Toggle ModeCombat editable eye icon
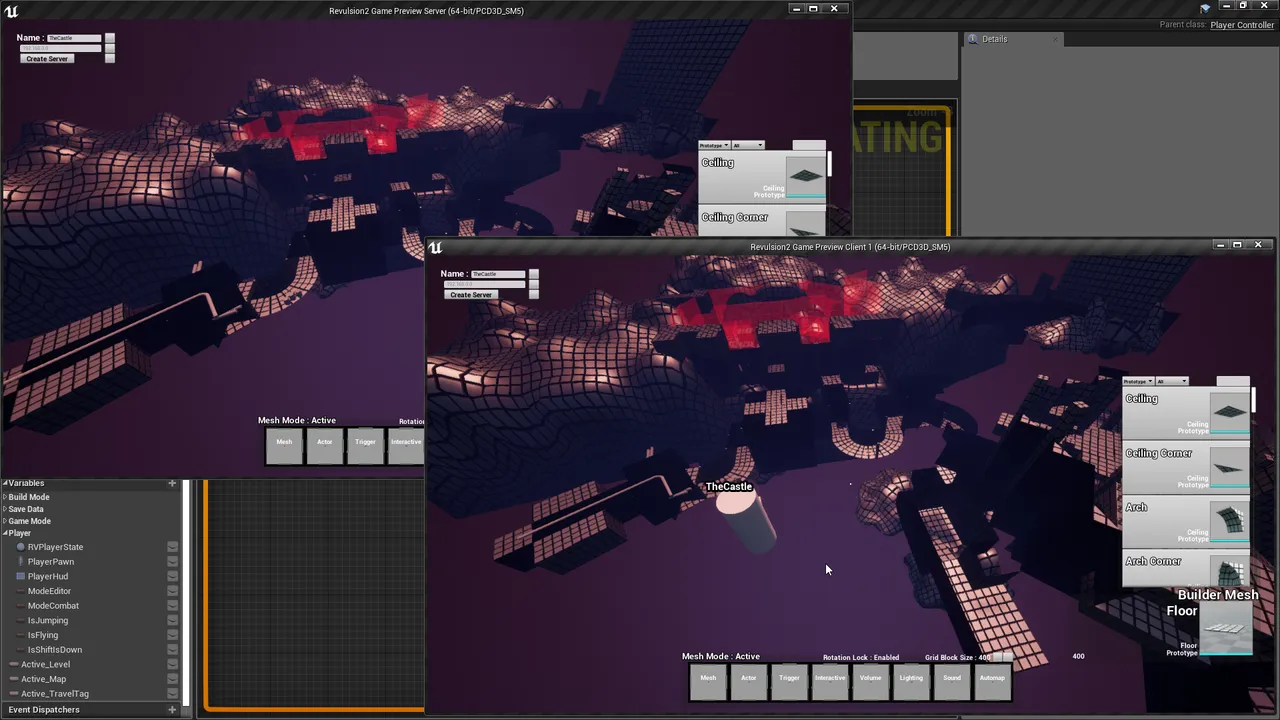 point(173,606)
